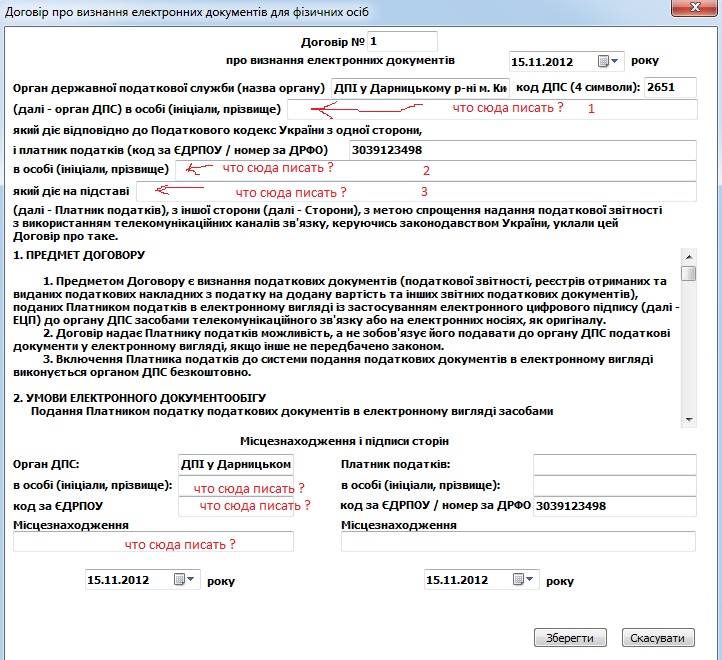Click the який діє на підставі field
This screenshot has width=722, height=660.
tap(415, 191)
